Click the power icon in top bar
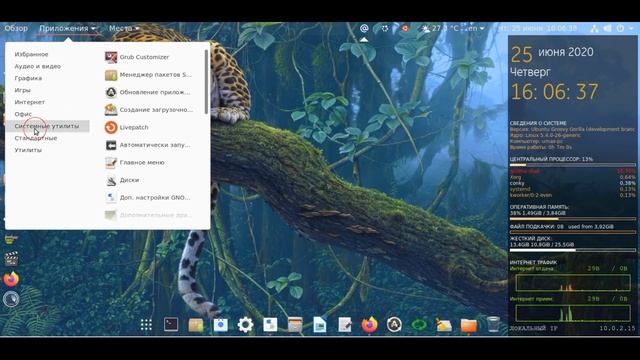Viewport: 640px width, 360px height. click(x=620, y=28)
